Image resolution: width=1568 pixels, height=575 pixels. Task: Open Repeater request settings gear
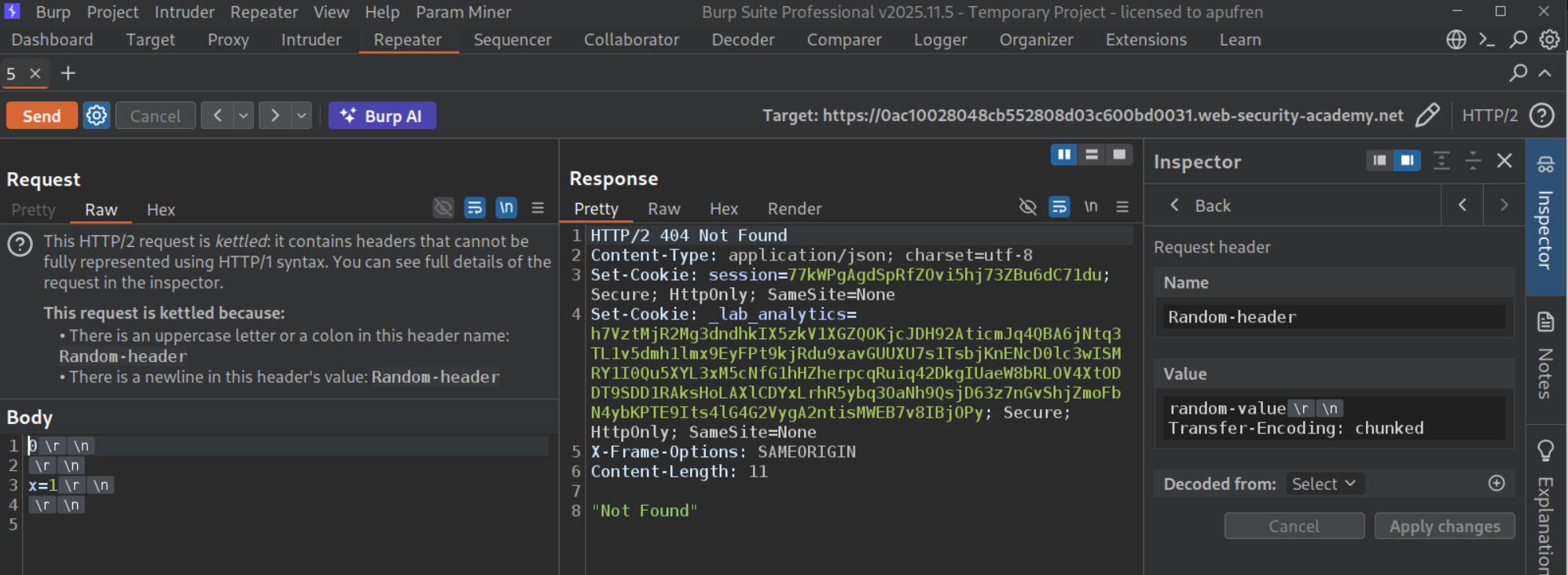97,116
